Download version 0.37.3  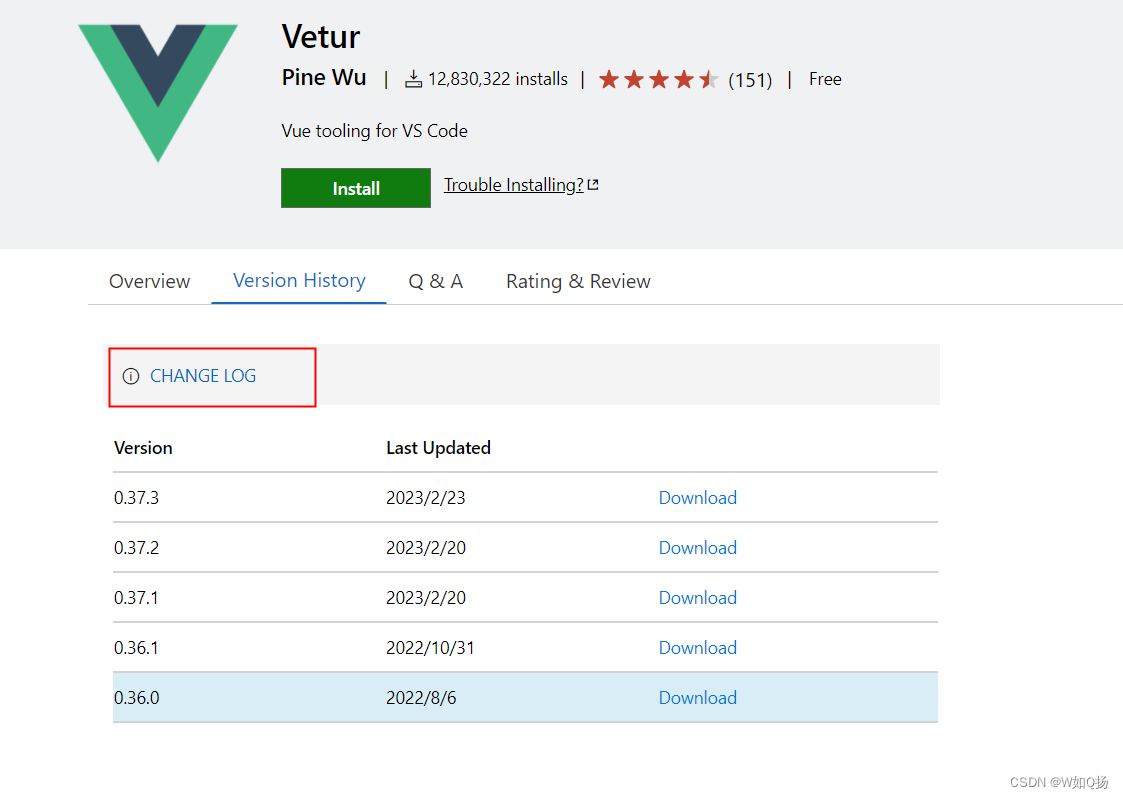[x=697, y=497]
